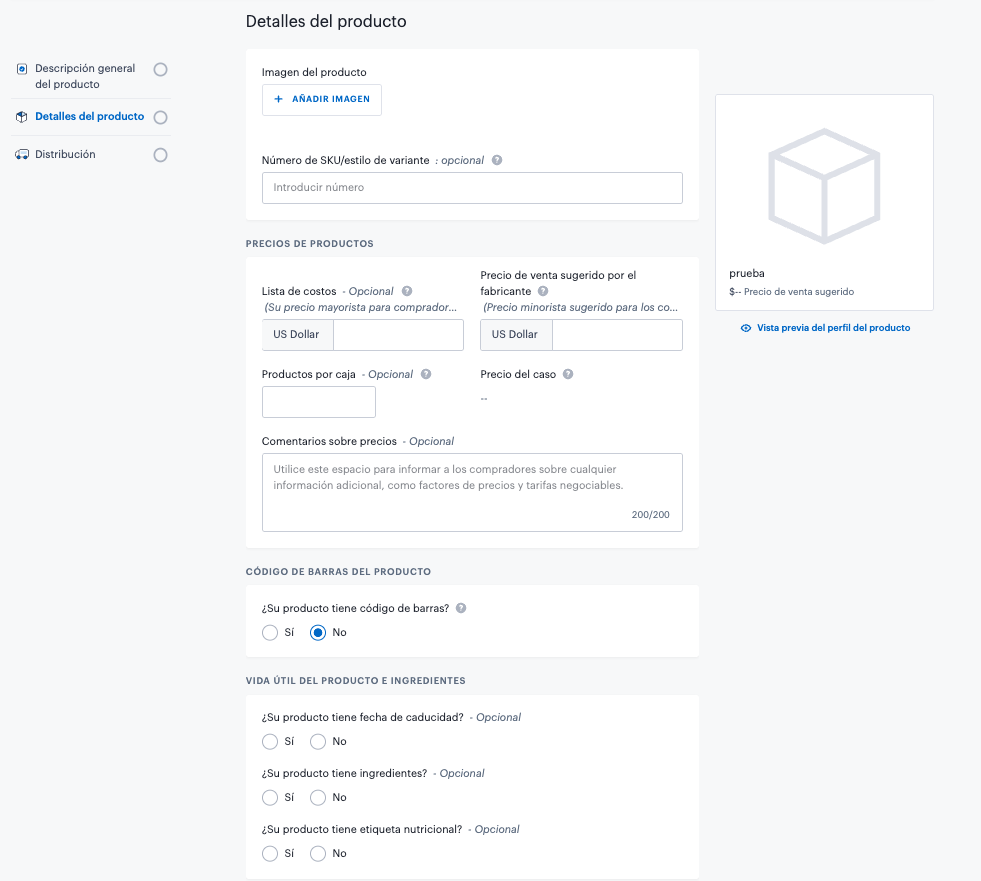Click the product placeholder box image
The image size is (981, 881).
coord(824,186)
